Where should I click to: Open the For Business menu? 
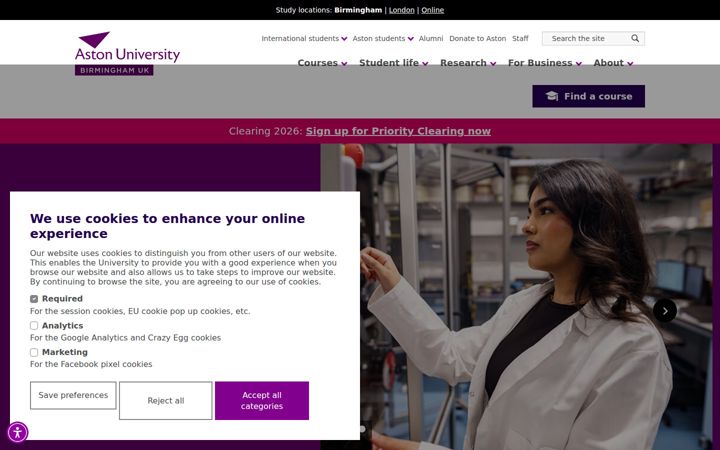coord(545,63)
